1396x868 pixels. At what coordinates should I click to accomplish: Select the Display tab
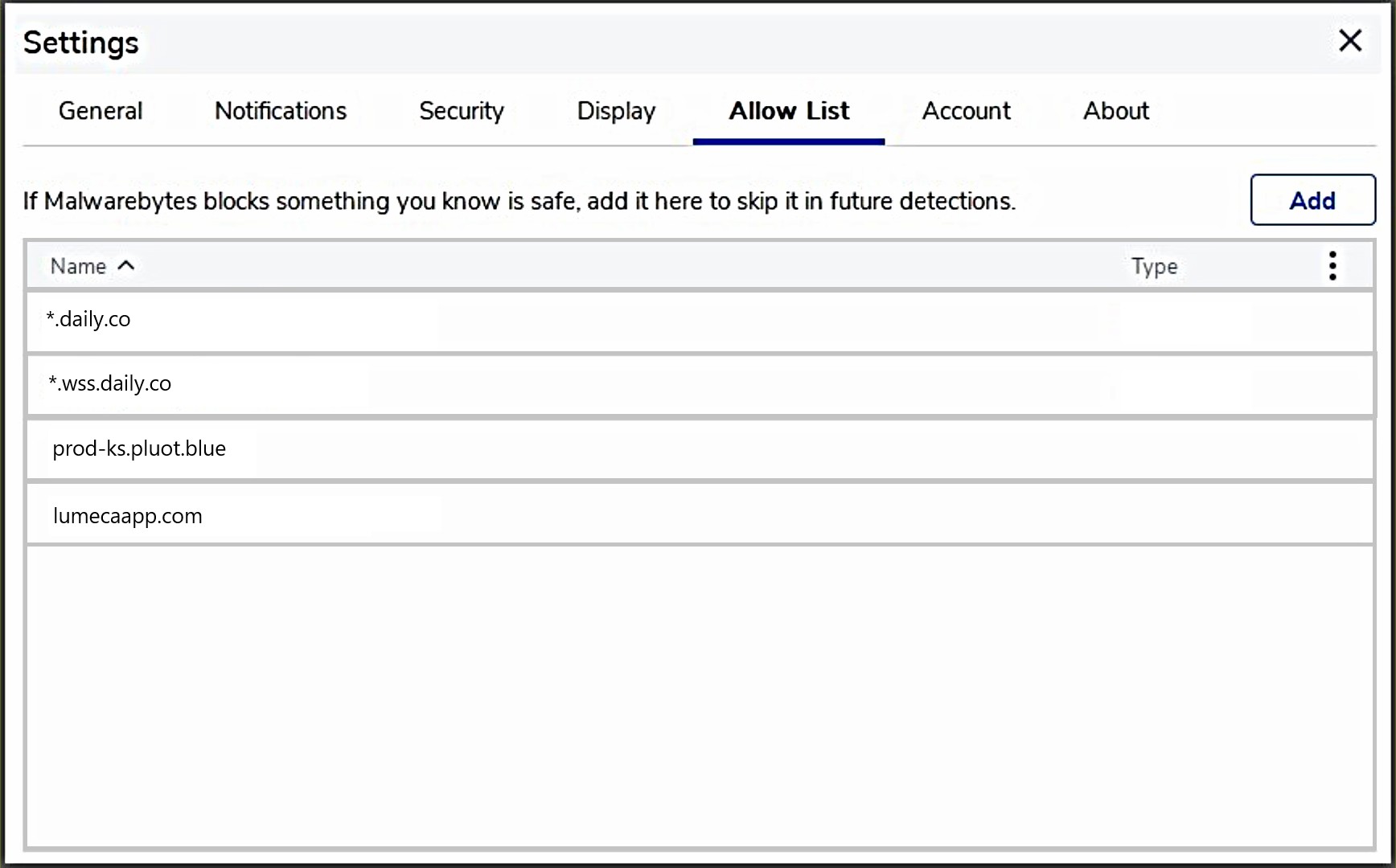tap(616, 111)
